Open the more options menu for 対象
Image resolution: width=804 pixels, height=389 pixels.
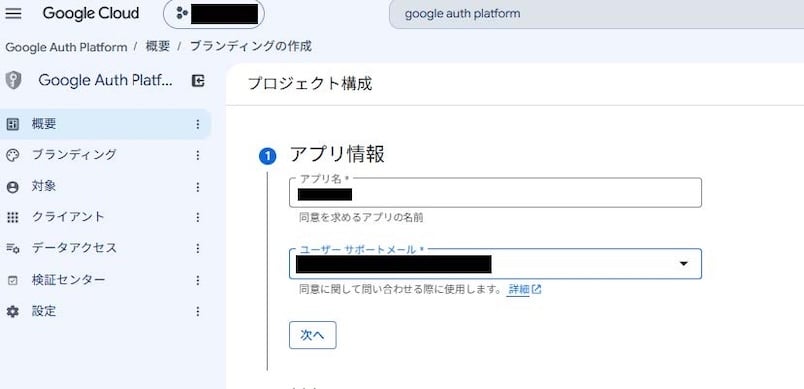[198, 187]
